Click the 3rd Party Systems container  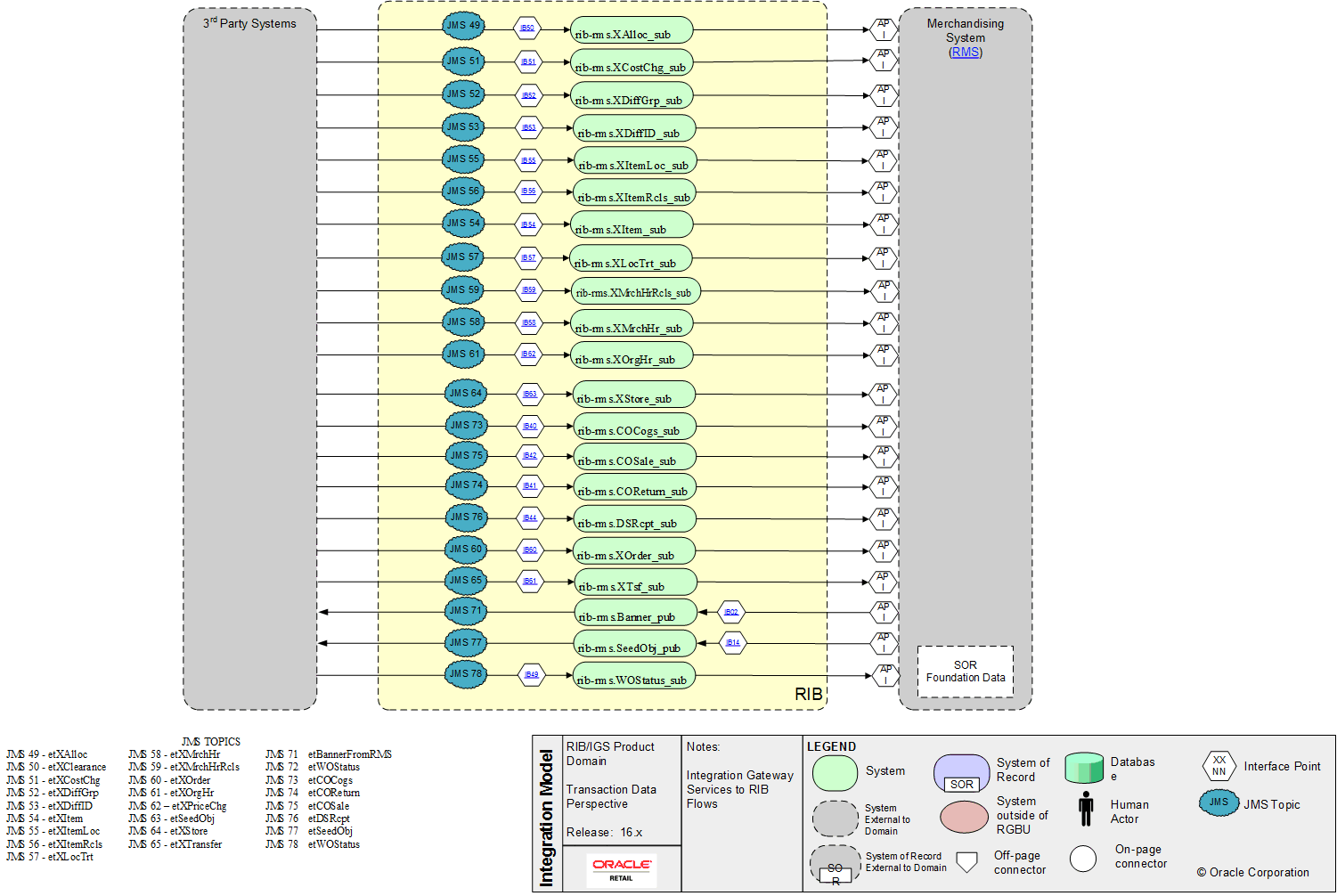click(x=249, y=356)
